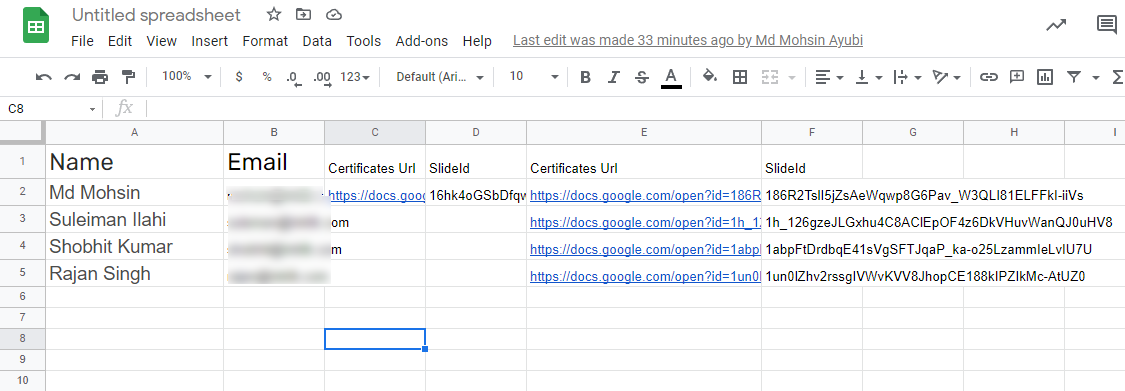Open the Fill color bucket icon
The height and width of the screenshot is (391, 1125).
(710, 76)
